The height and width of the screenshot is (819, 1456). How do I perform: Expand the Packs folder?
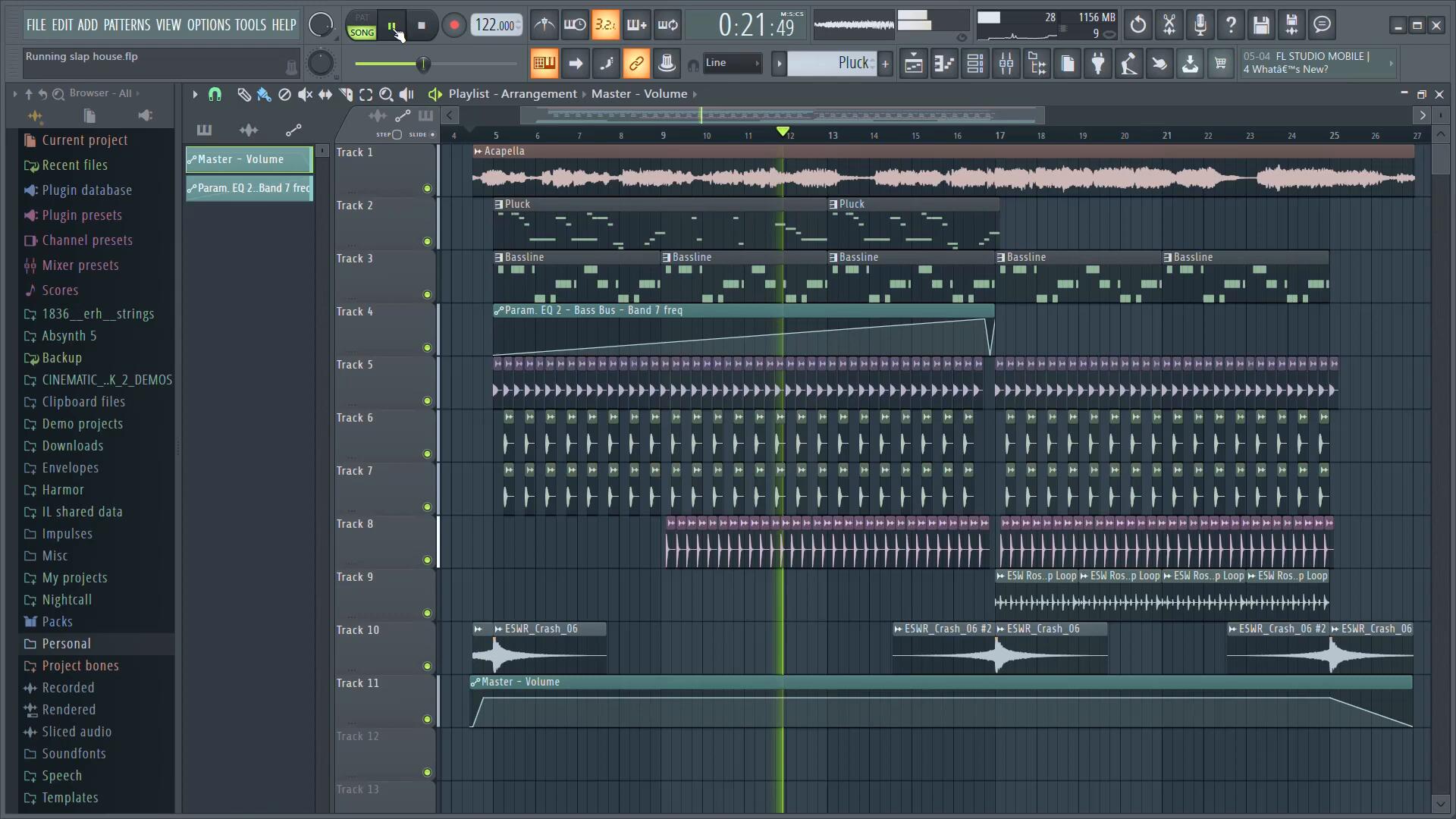click(x=57, y=622)
